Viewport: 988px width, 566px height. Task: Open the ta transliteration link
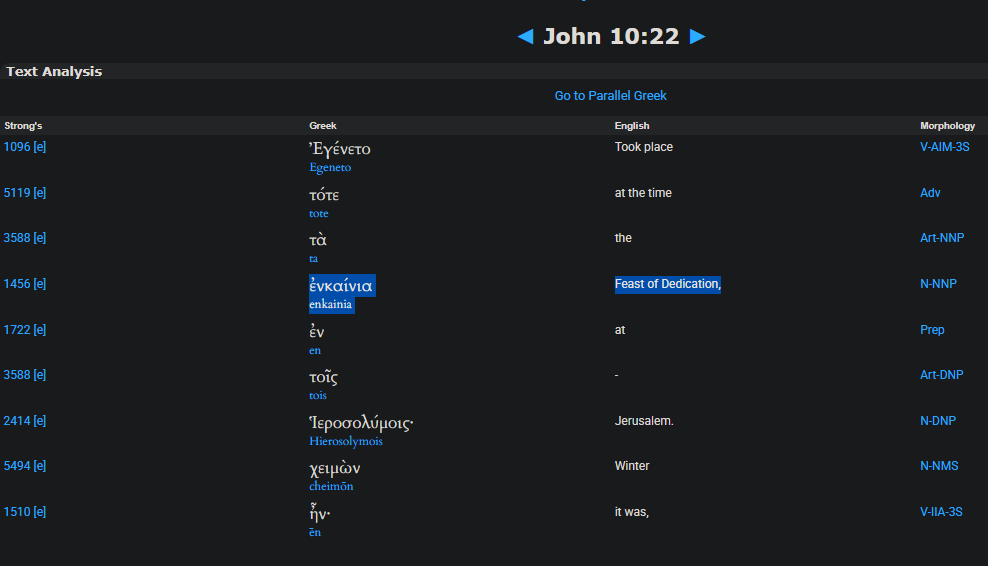313,258
